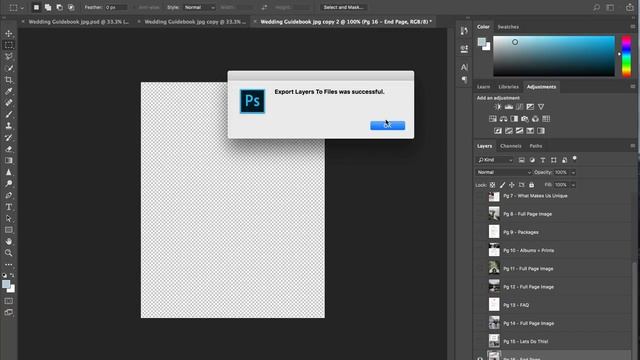Select the Blur tool
This screenshot has width=640, height=360.
click(x=9, y=172)
